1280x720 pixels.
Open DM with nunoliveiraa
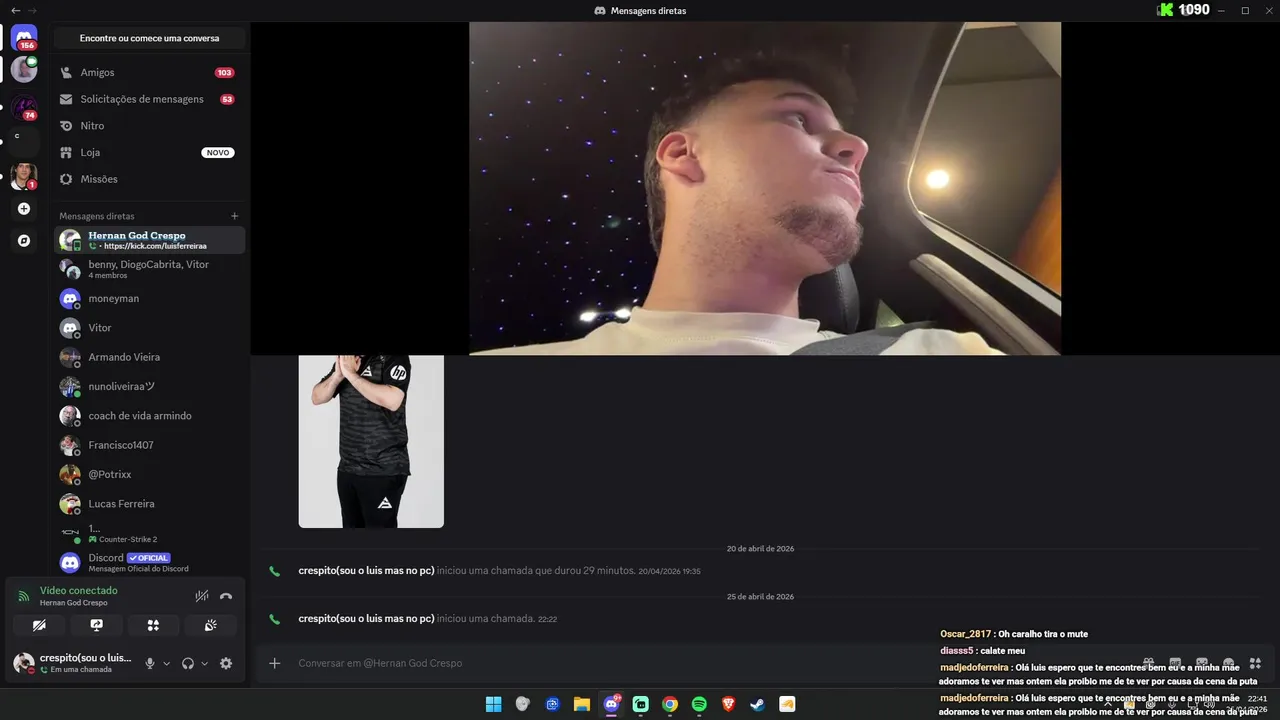pos(149,386)
